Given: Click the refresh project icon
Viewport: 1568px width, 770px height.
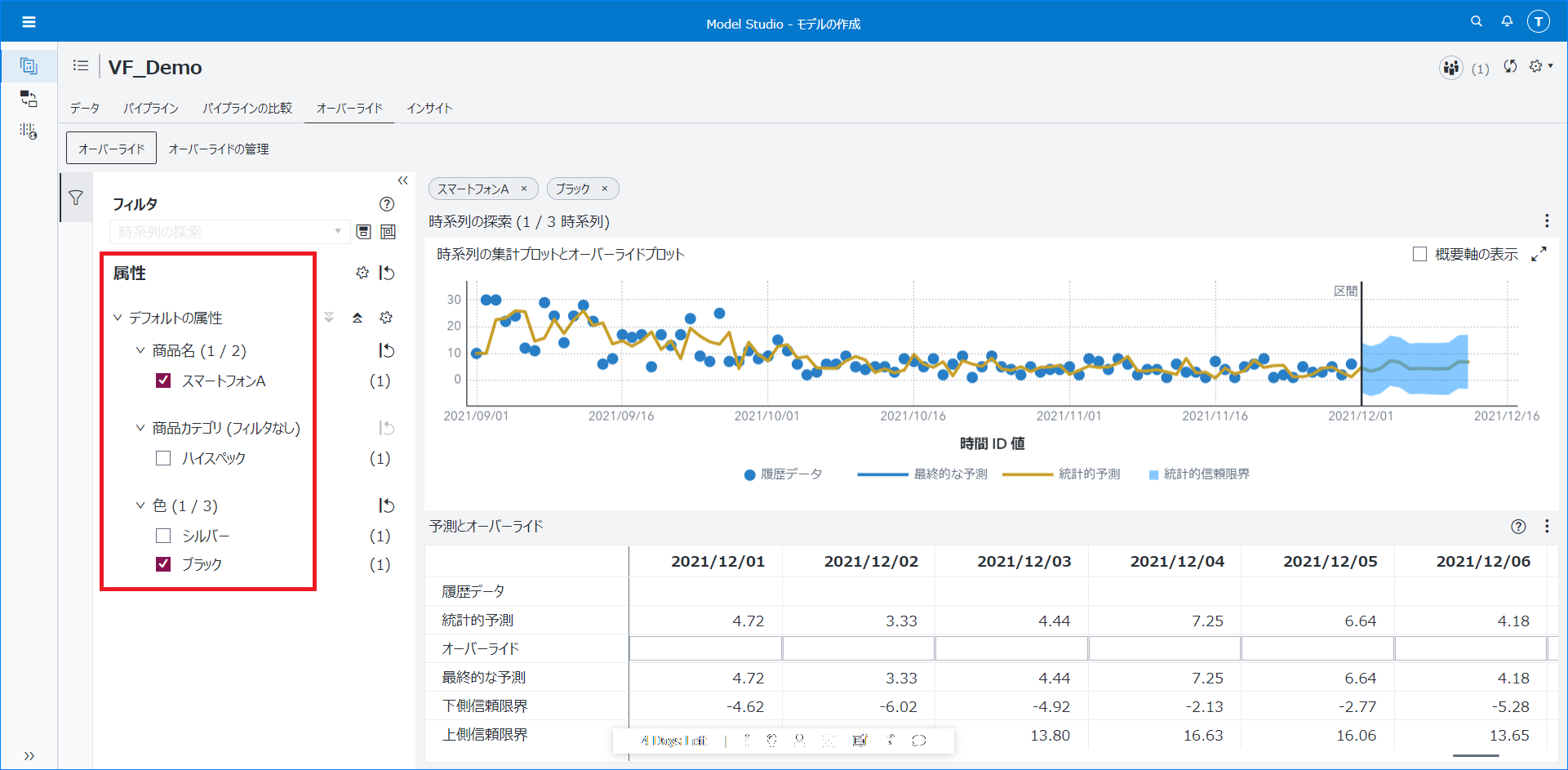Looking at the screenshot, I should pos(1511,66).
